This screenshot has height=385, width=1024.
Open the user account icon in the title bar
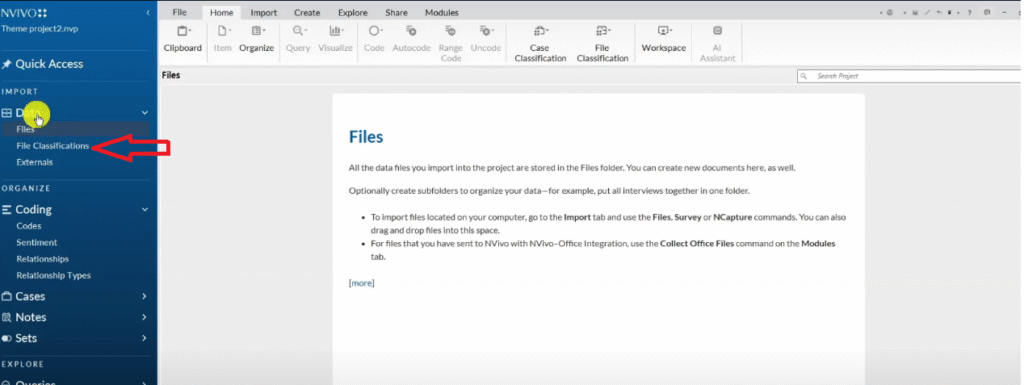(890, 12)
